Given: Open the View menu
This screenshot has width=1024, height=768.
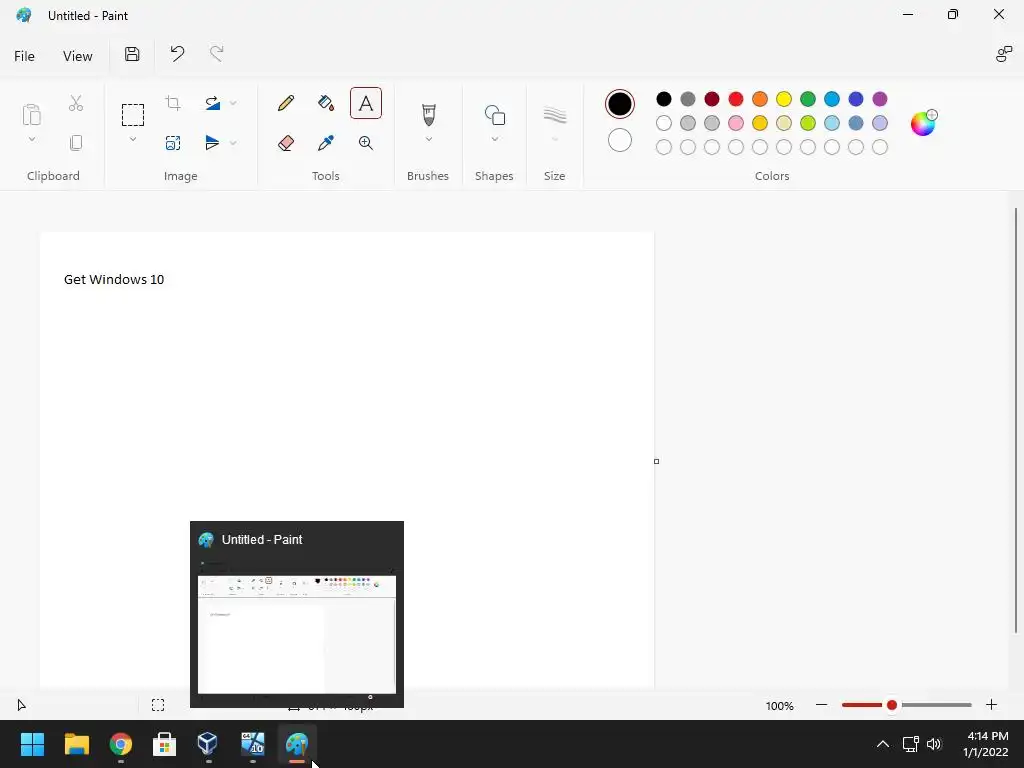Looking at the screenshot, I should pyautogui.click(x=78, y=56).
